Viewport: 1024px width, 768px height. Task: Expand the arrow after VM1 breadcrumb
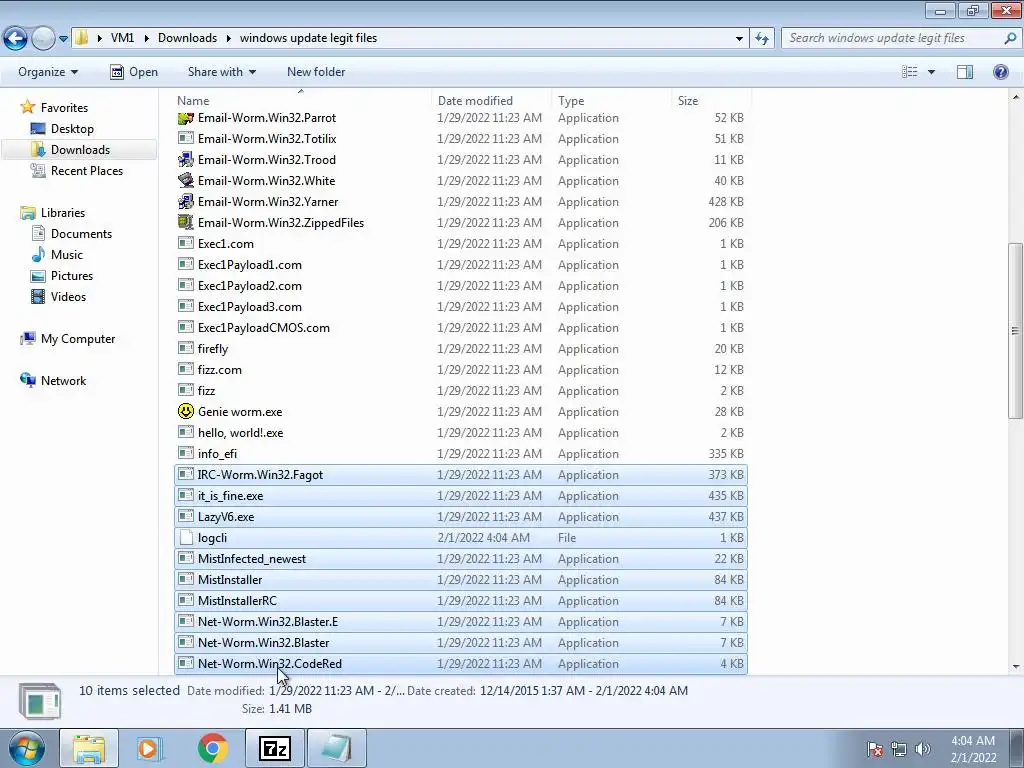coord(146,39)
